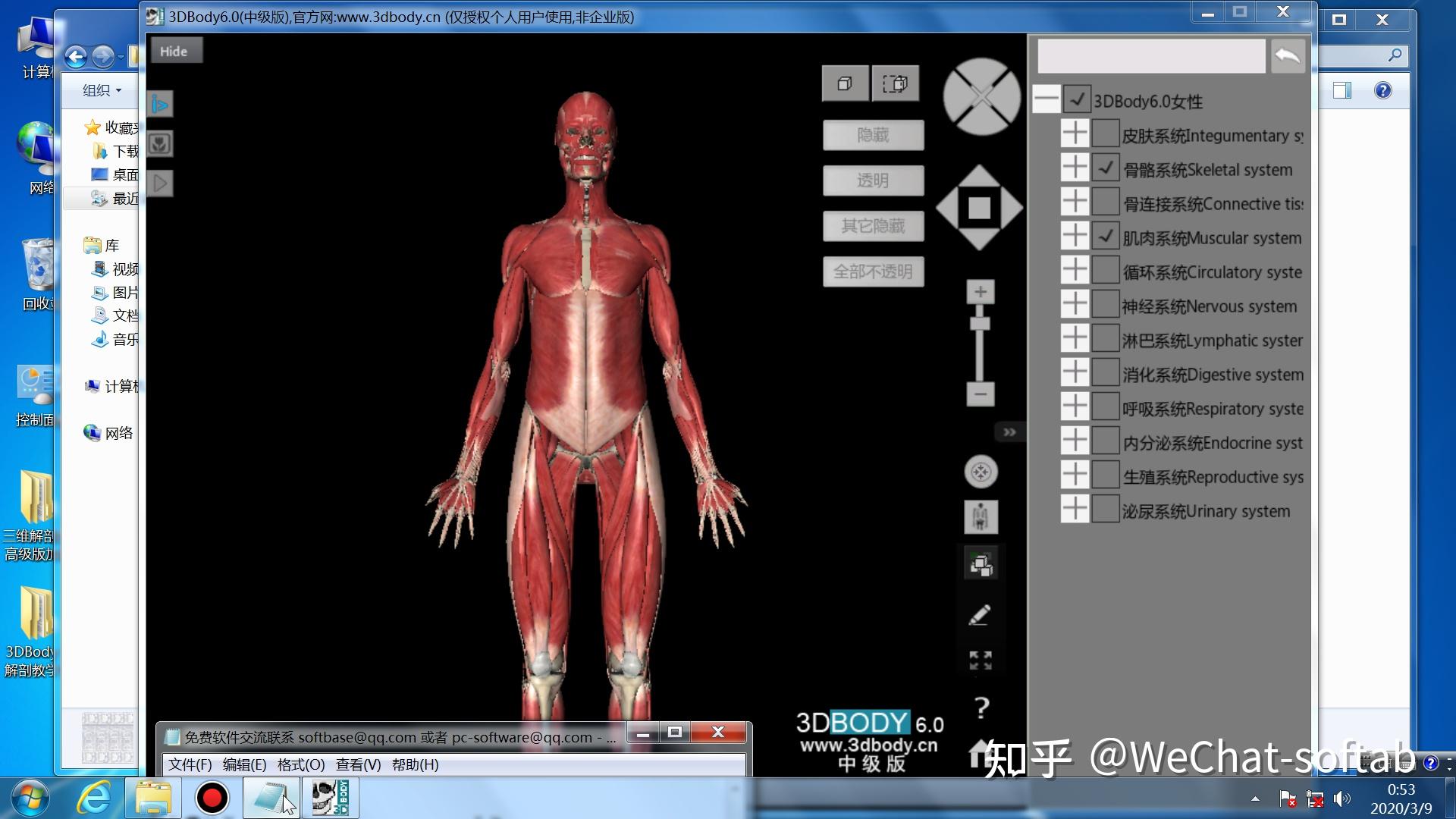1456x819 pixels.
Task: Expand the Reproductive system node
Action: (1075, 475)
